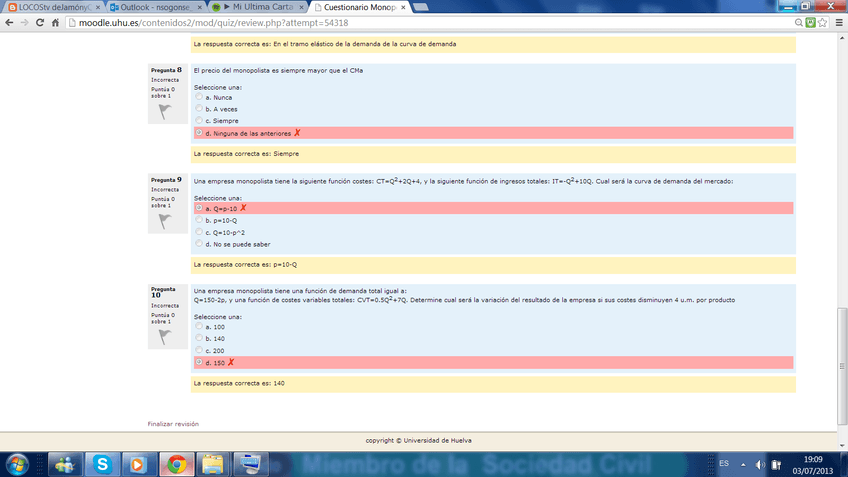
Task: Click the text 'La respuesta correcta es: Siempre'
Action: click(x=246, y=154)
